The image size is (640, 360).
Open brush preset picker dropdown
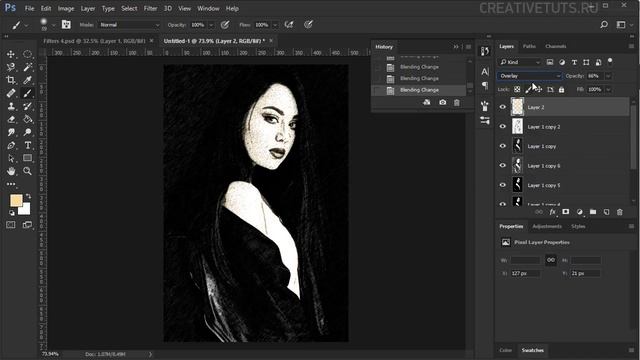[53, 25]
